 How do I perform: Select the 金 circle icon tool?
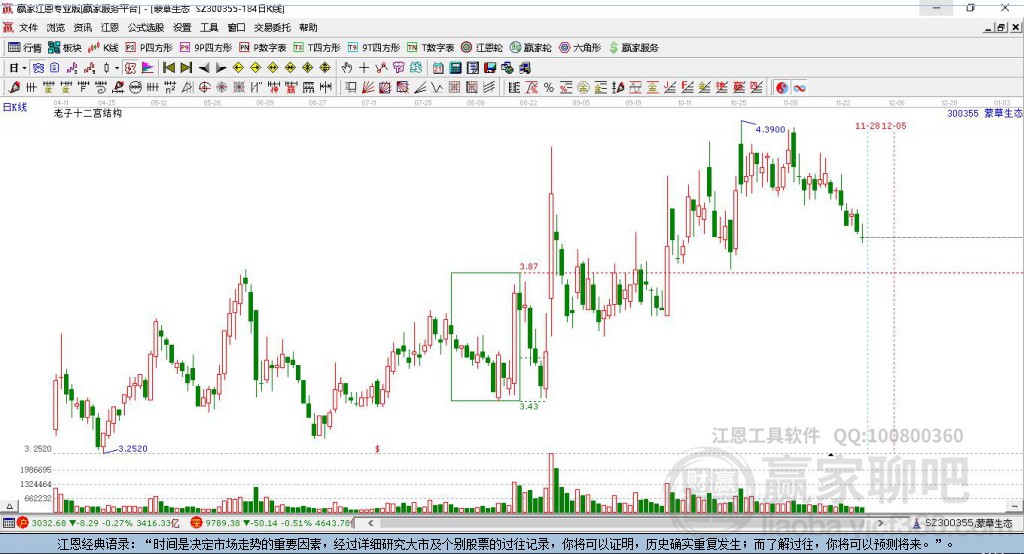[584, 87]
